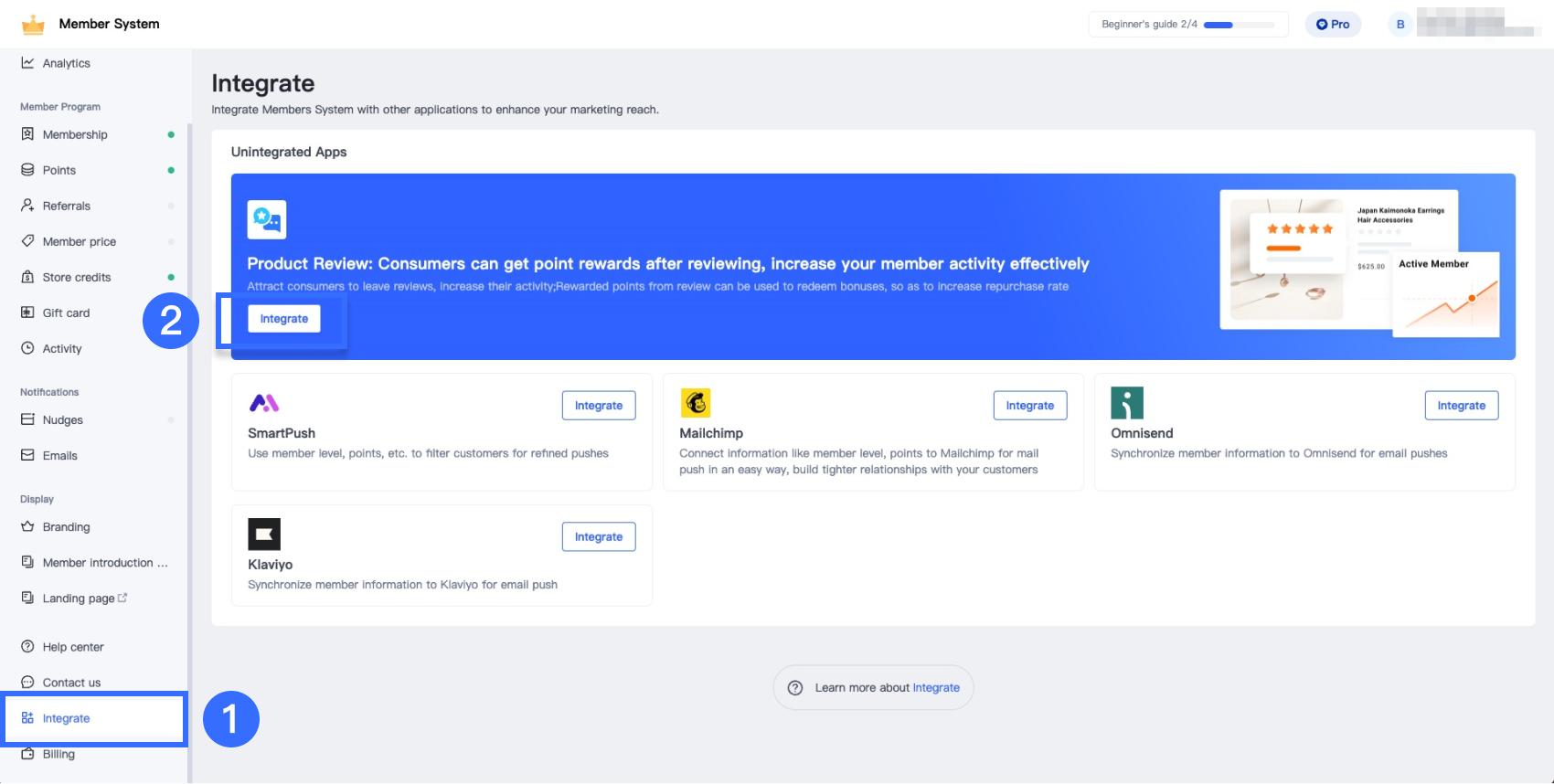Viewport: 1554px width, 784px height.
Task: Click the question mark in Learn more pill
Action: click(x=795, y=688)
